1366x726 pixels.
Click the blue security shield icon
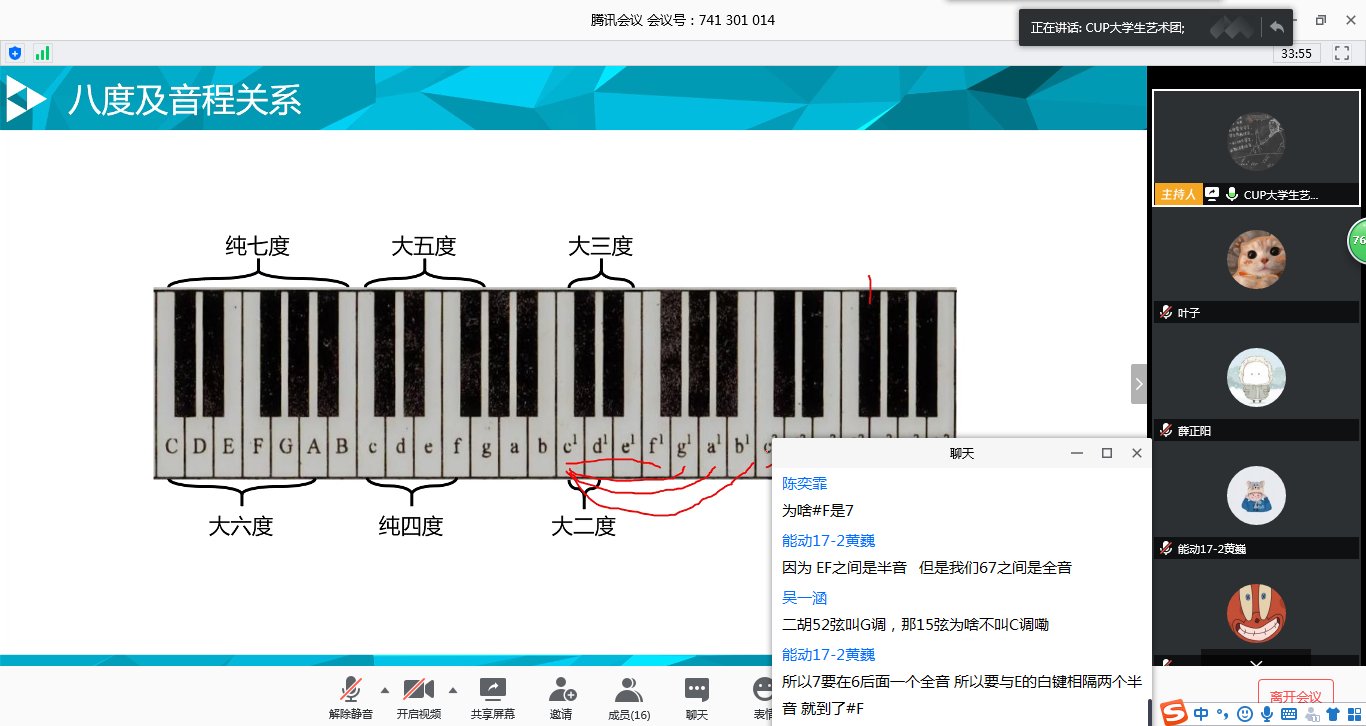point(15,53)
